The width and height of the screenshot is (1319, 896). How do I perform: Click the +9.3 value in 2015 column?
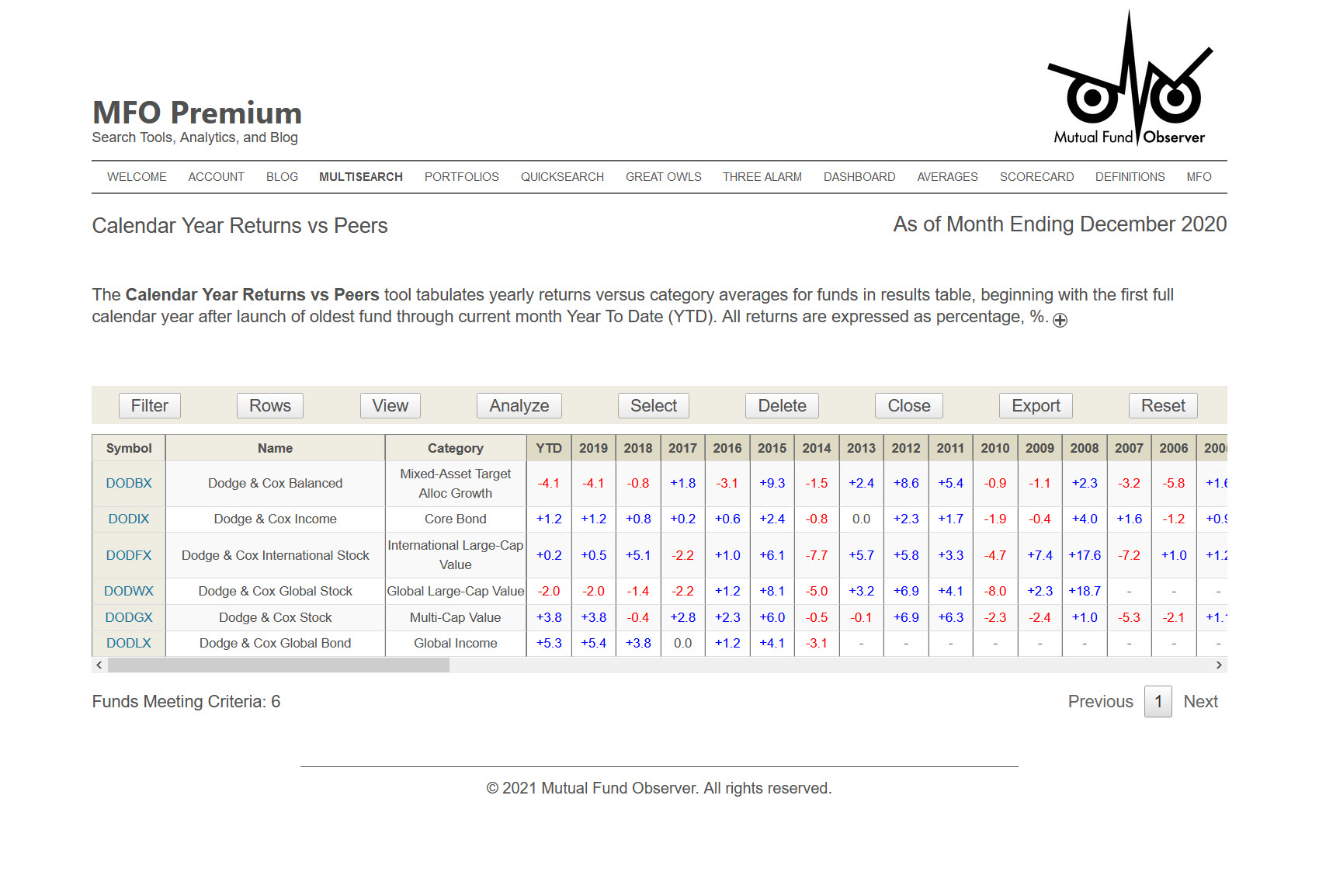(x=772, y=483)
